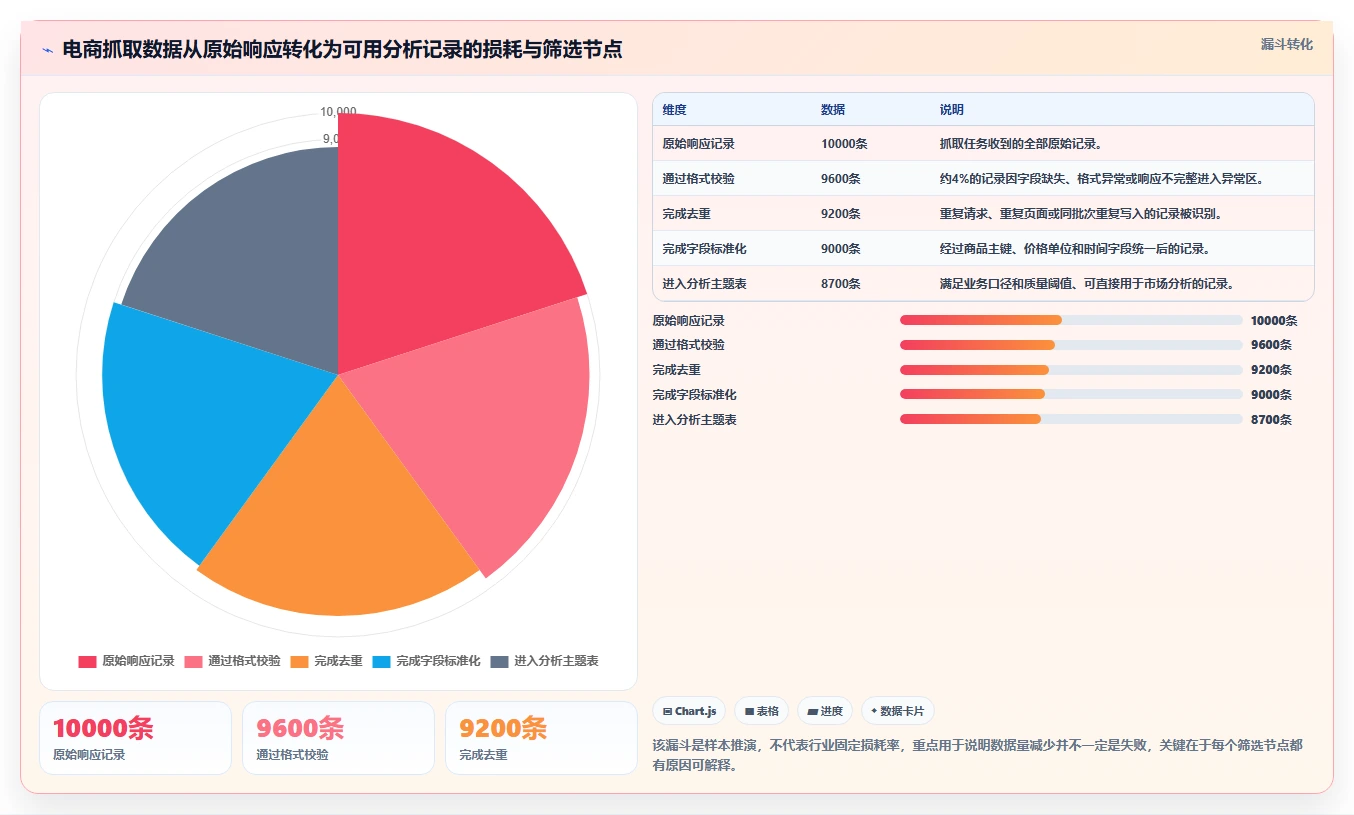Screen dimensions: 1354x815
Task: Click the 9200条 value in the table
Action: click(841, 214)
